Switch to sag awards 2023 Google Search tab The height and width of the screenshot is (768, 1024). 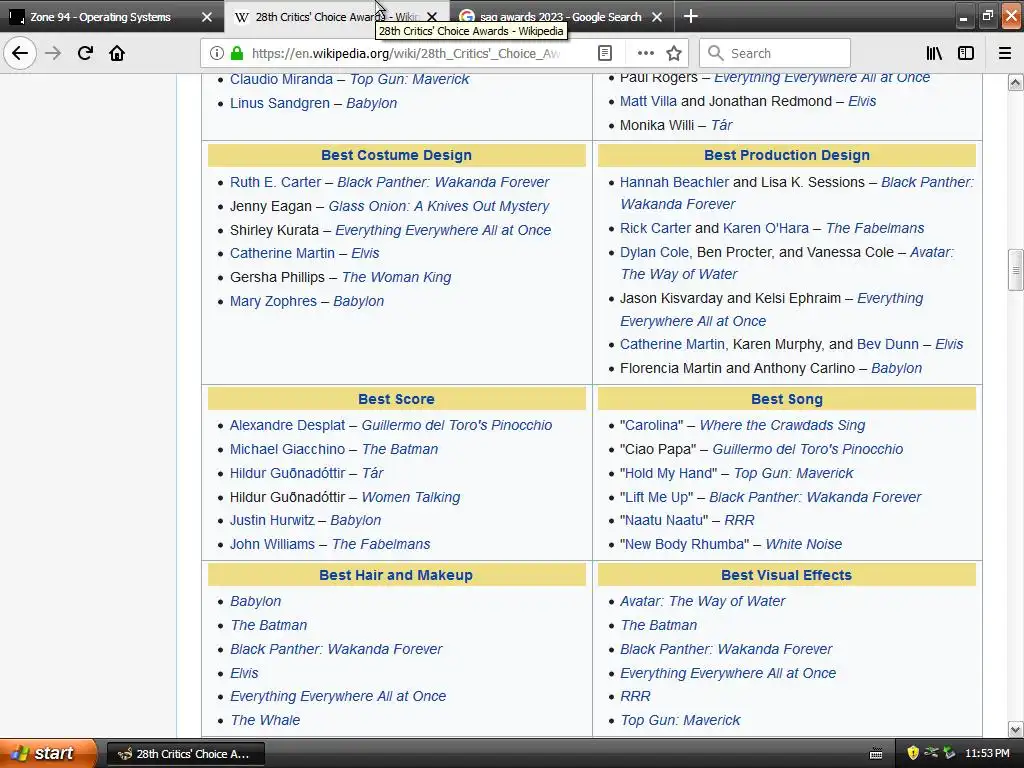point(560,17)
